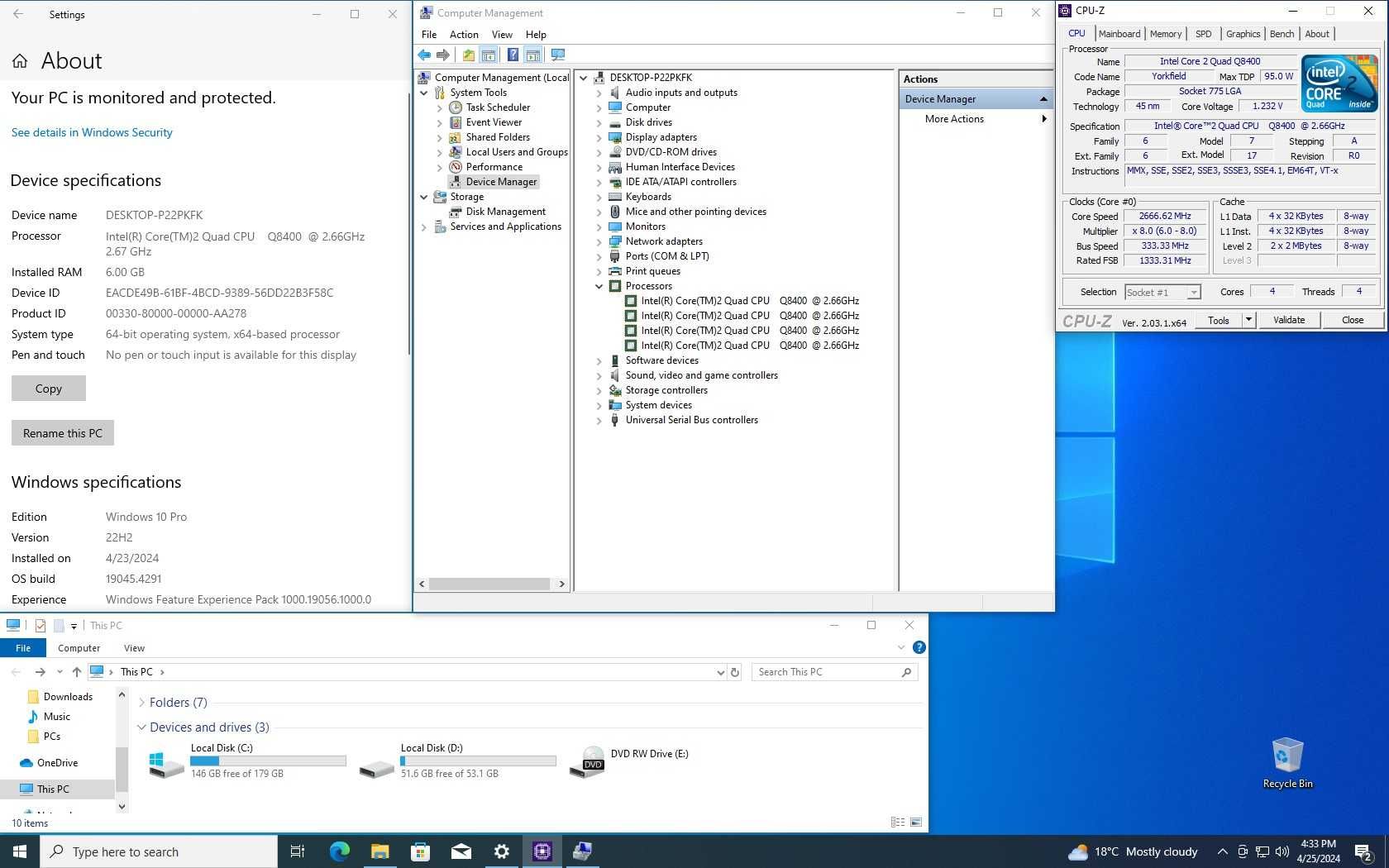The height and width of the screenshot is (868, 1389).
Task: Expand Services and Applications node
Action: [x=423, y=227]
